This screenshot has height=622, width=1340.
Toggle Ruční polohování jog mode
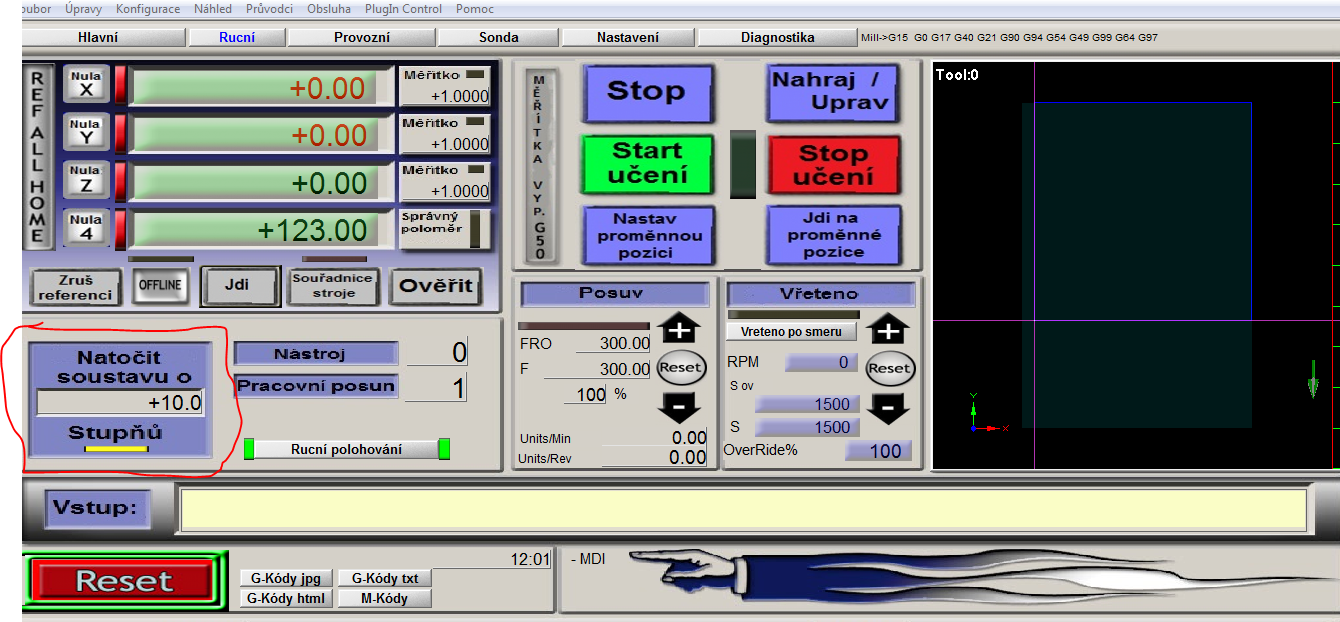pyautogui.click(x=346, y=449)
